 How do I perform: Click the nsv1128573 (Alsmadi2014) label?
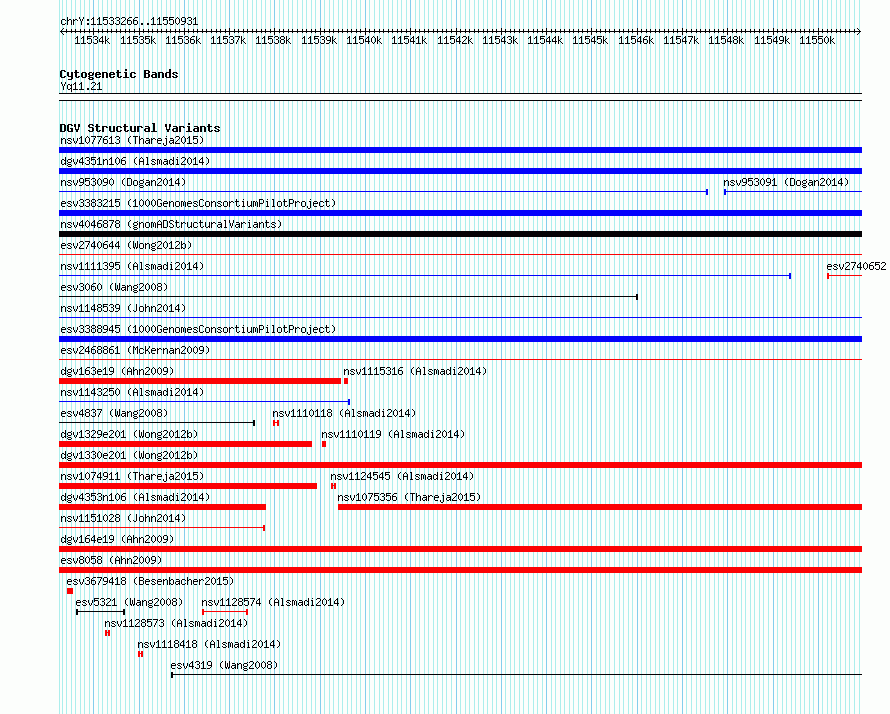(x=176, y=623)
